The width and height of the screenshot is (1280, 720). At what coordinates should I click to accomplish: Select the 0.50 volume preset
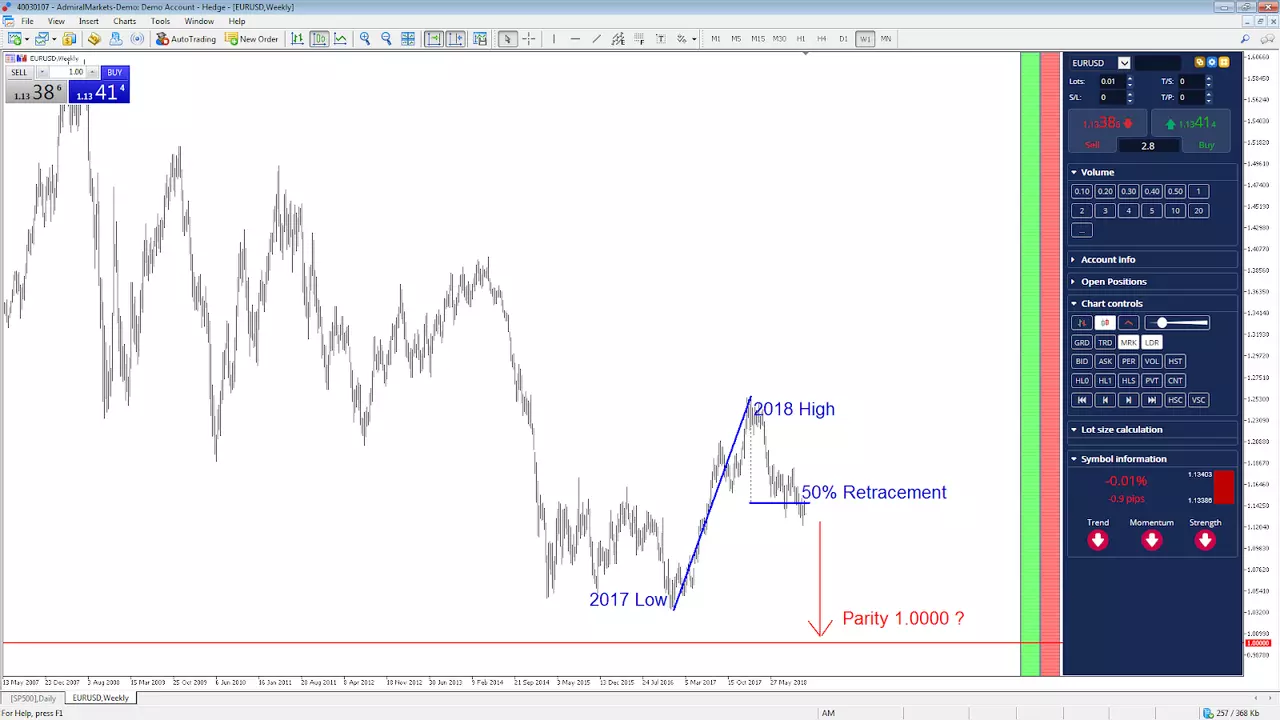[1175, 191]
